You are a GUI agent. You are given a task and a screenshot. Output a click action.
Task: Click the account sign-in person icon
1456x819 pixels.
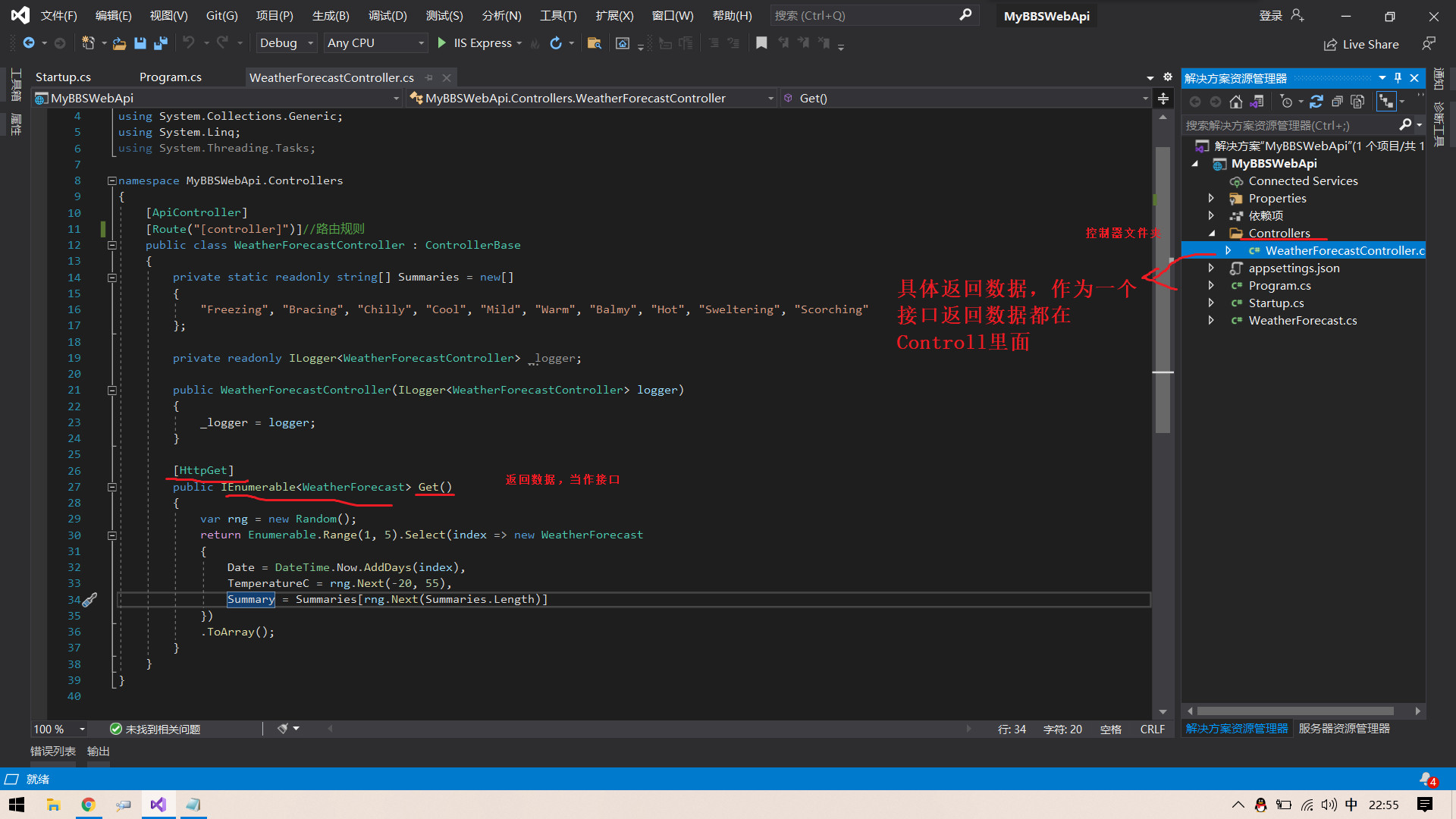pos(1298,16)
